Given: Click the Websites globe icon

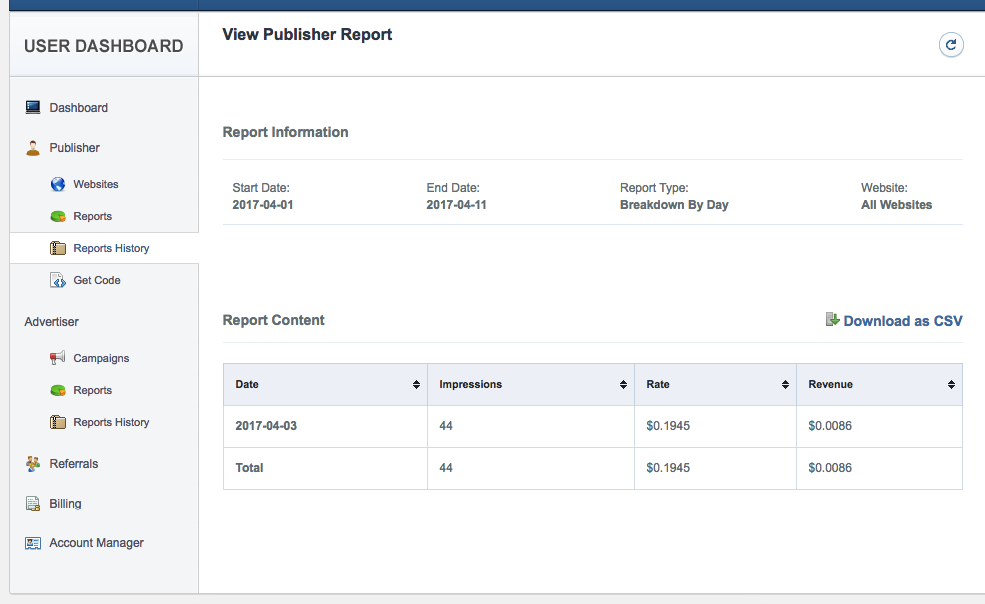Looking at the screenshot, I should [x=58, y=185].
